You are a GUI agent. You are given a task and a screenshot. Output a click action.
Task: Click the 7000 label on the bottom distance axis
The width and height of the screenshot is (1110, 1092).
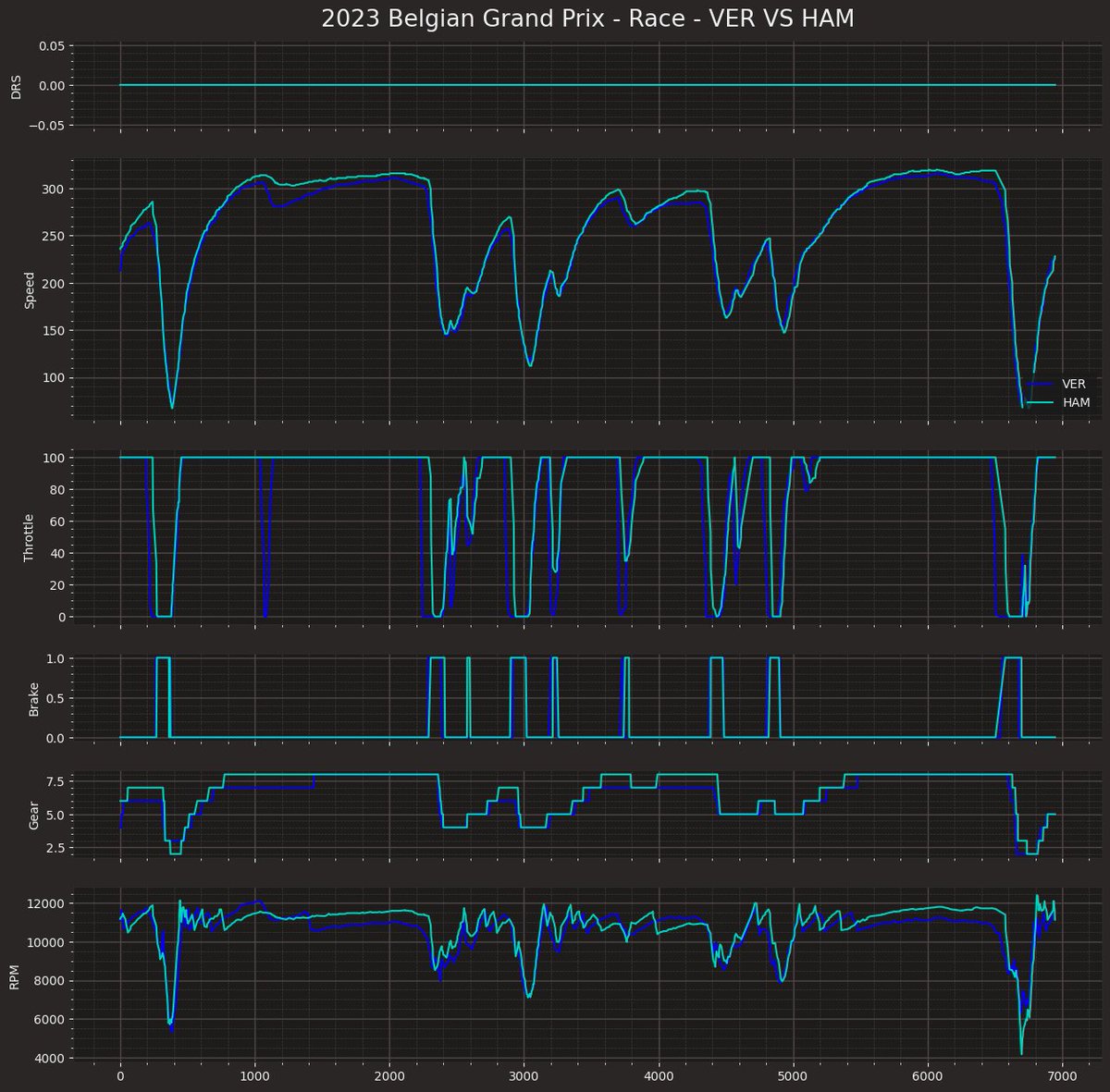tap(1063, 1076)
